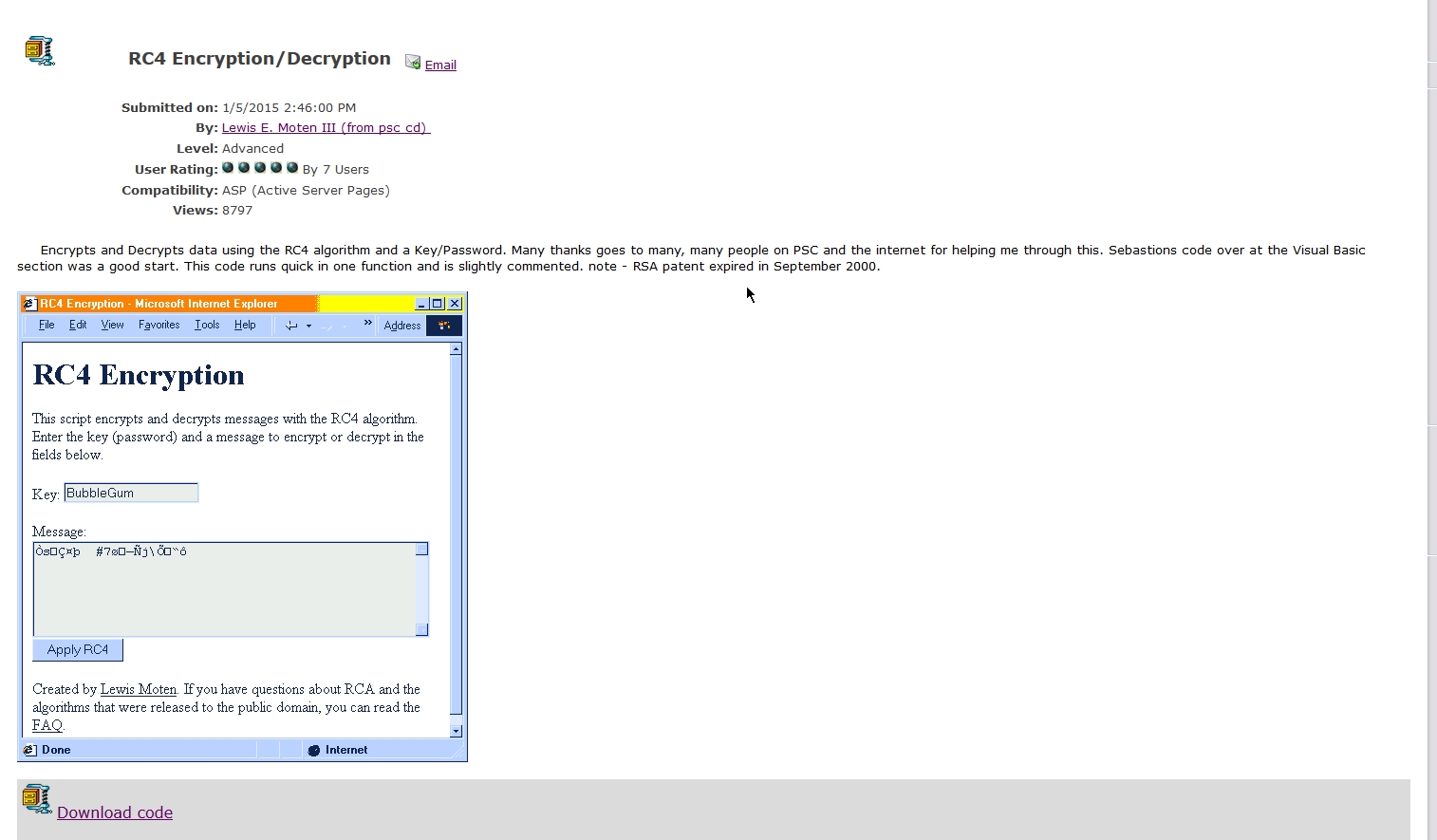1437x840 pixels.
Task: Click the Back navigation arrow on the toolbar
Action: [x=292, y=326]
